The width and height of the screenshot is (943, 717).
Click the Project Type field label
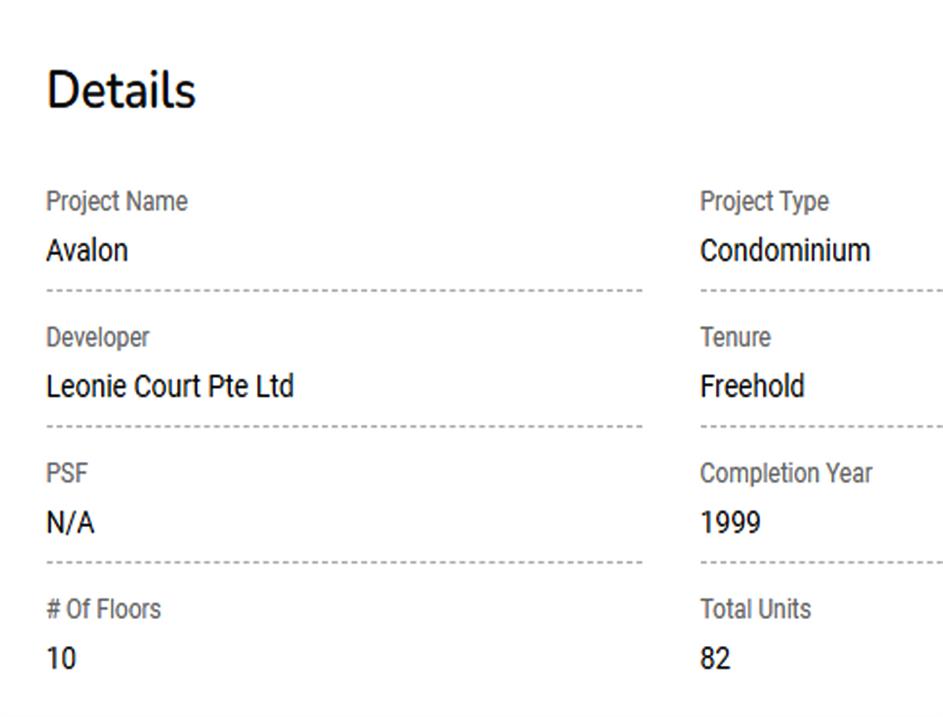coord(764,201)
